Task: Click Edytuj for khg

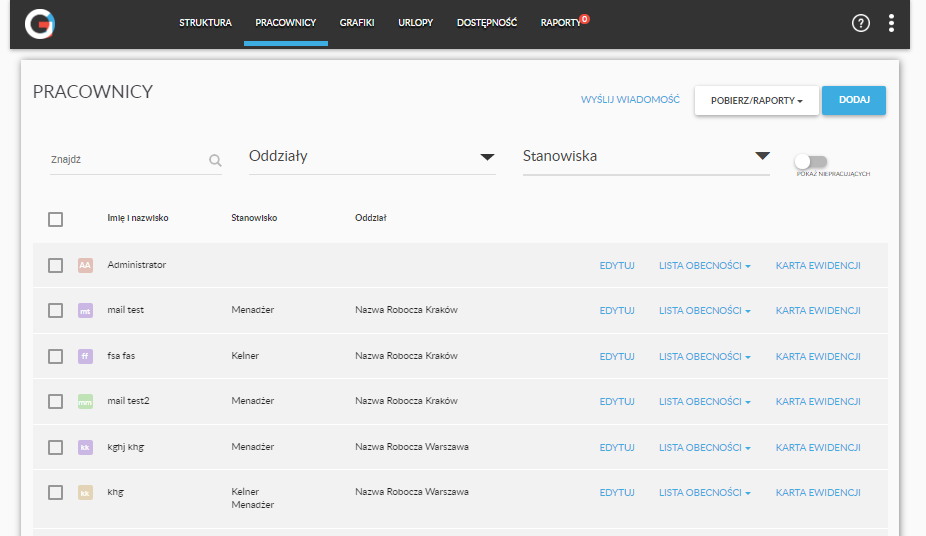Action: 617,492
